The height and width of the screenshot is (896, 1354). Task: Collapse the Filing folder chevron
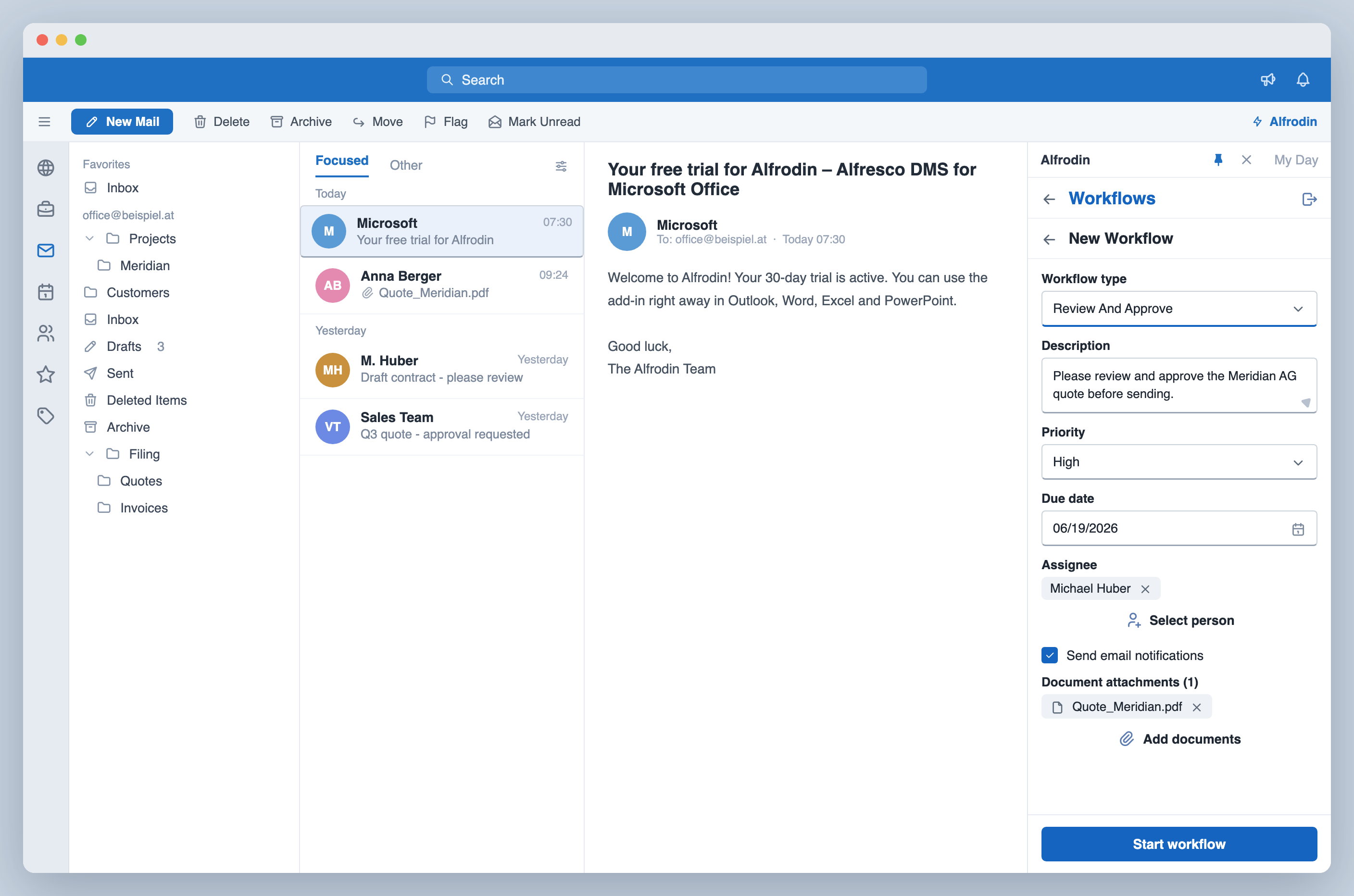point(90,454)
